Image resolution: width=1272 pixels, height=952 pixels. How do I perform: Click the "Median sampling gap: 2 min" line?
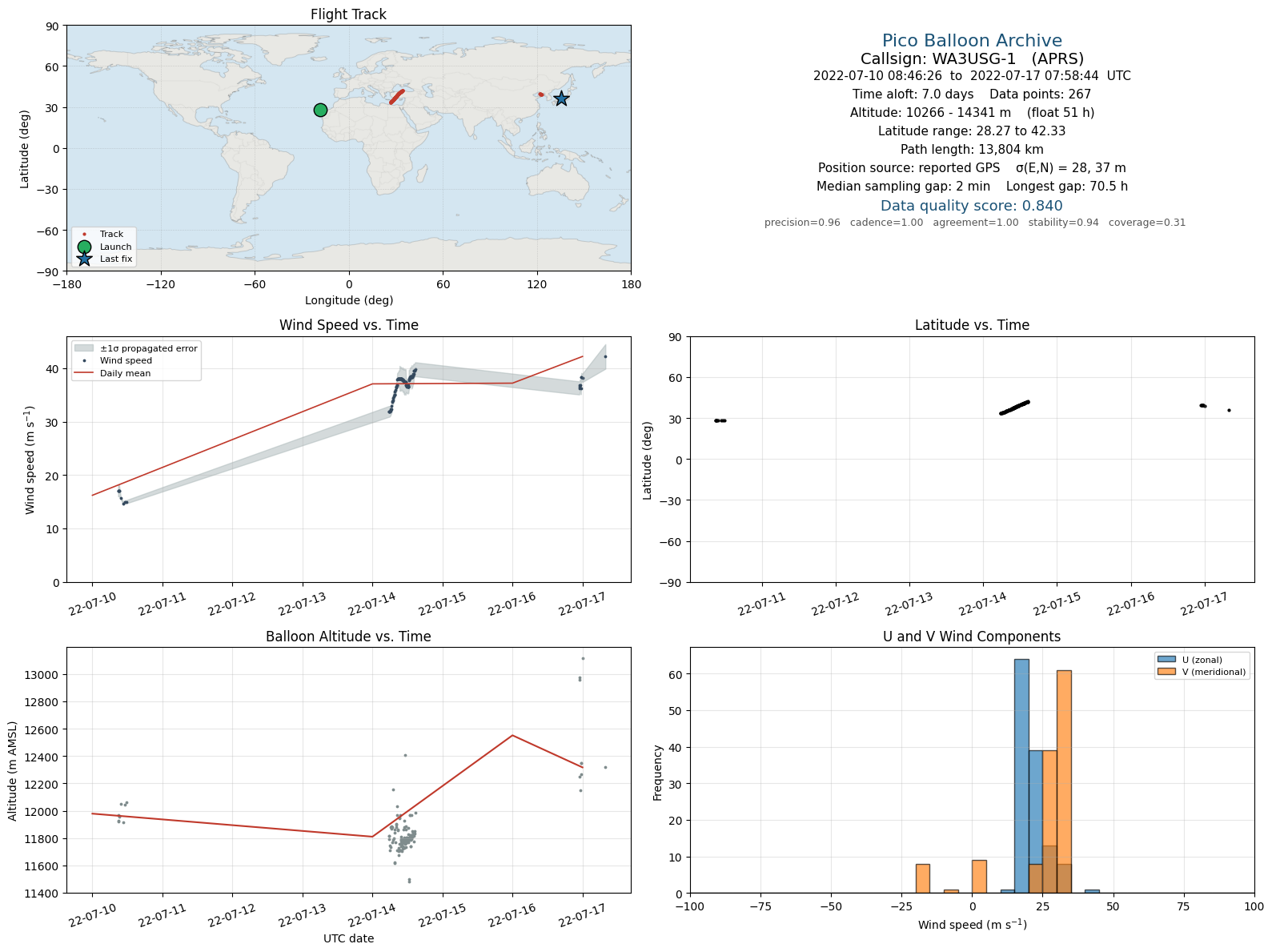pyautogui.click(x=972, y=187)
